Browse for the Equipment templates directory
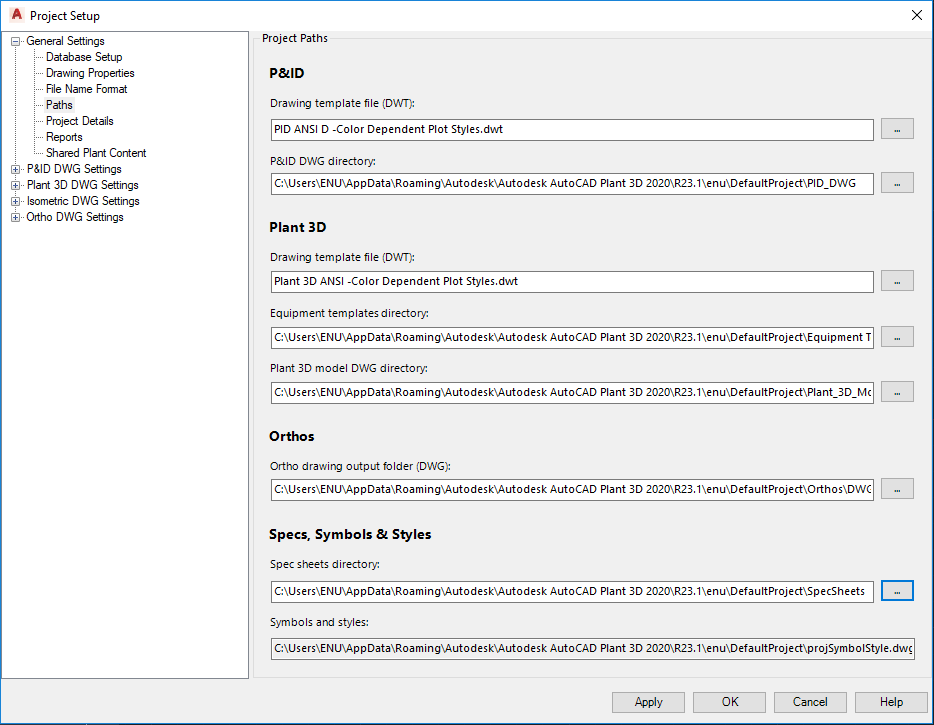This screenshot has height=725, width=934. 897,337
